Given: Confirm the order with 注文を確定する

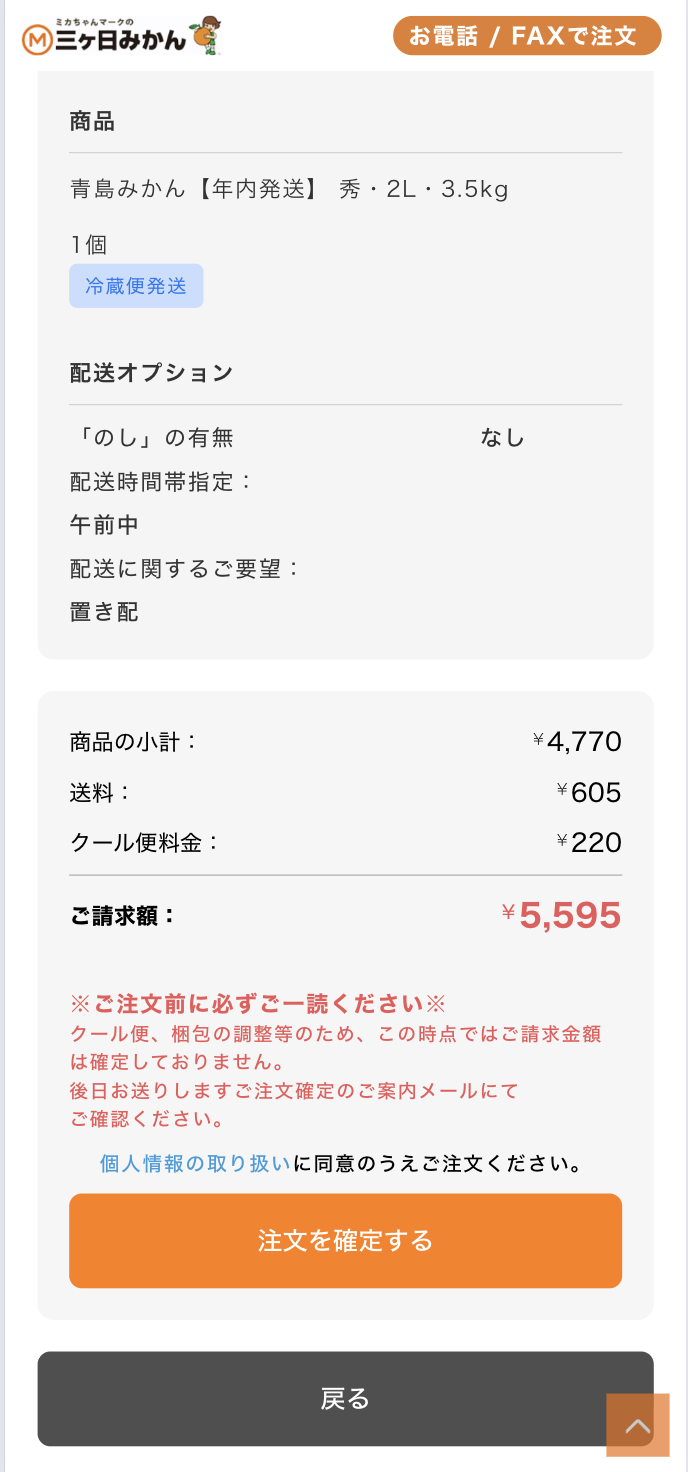Looking at the screenshot, I should tap(345, 1240).
